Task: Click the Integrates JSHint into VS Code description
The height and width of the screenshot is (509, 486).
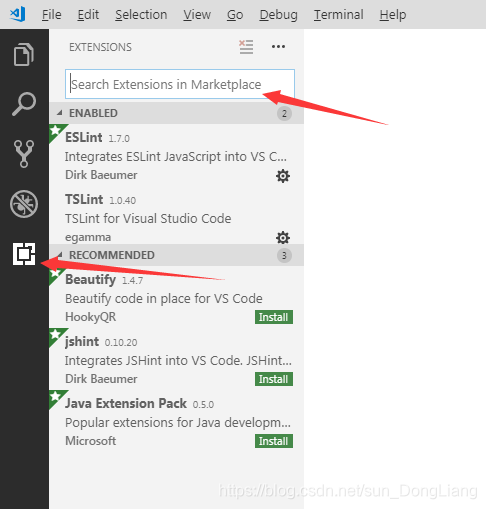Action: pyautogui.click(x=178, y=360)
